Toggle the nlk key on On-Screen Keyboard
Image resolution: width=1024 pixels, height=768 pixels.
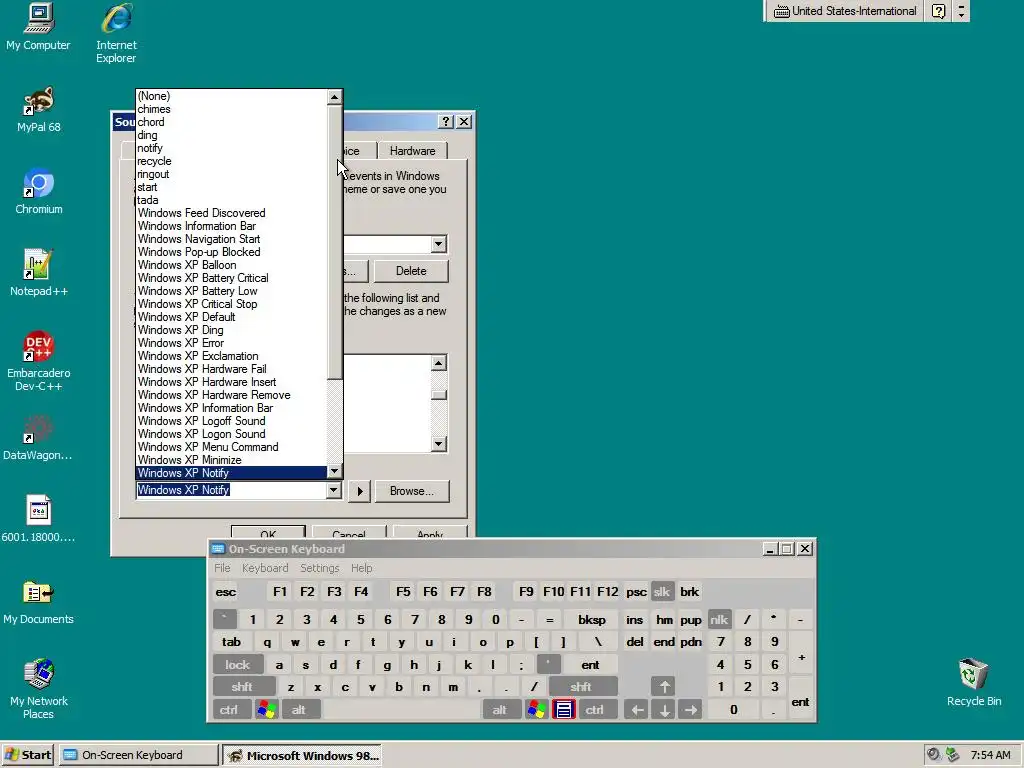click(x=719, y=619)
